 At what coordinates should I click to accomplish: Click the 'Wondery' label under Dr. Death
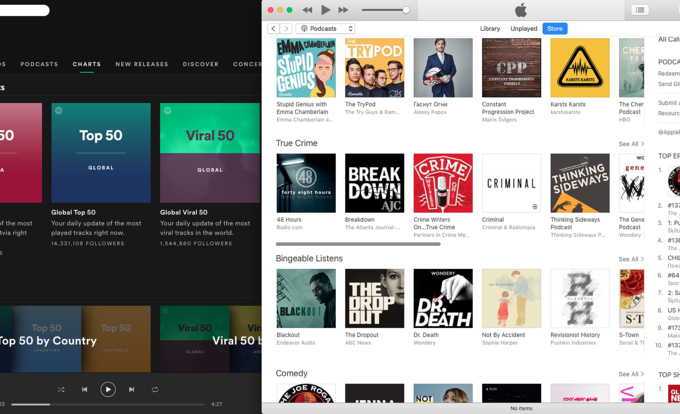click(425, 343)
